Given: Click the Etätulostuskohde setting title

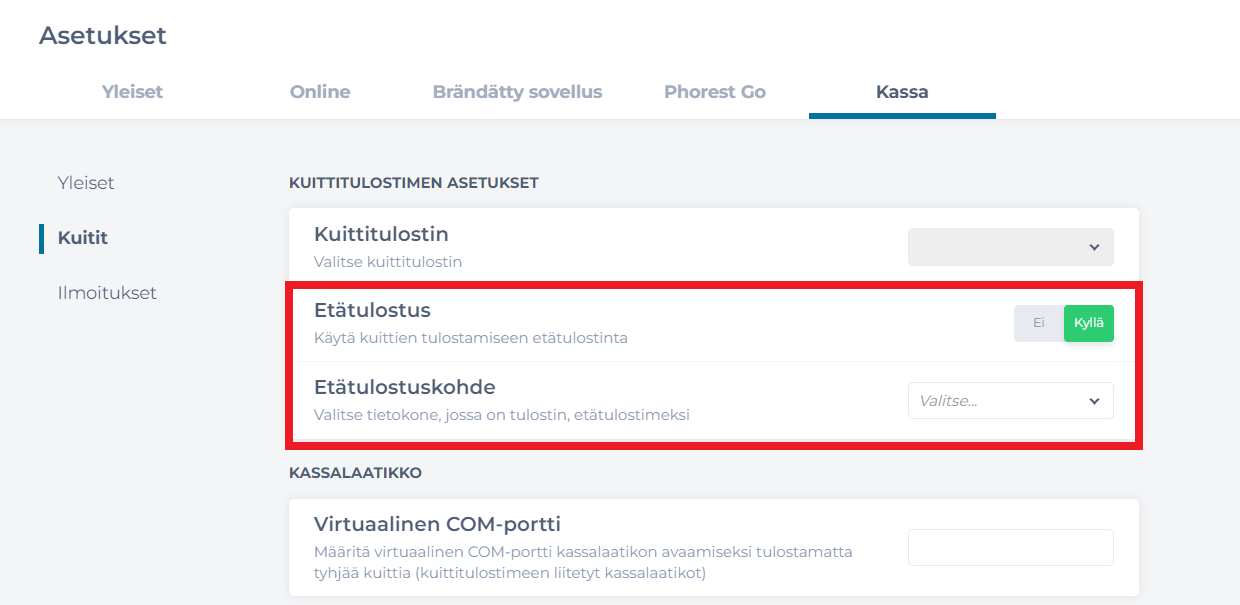Looking at the screenshot, I should (x=404, y=387).
